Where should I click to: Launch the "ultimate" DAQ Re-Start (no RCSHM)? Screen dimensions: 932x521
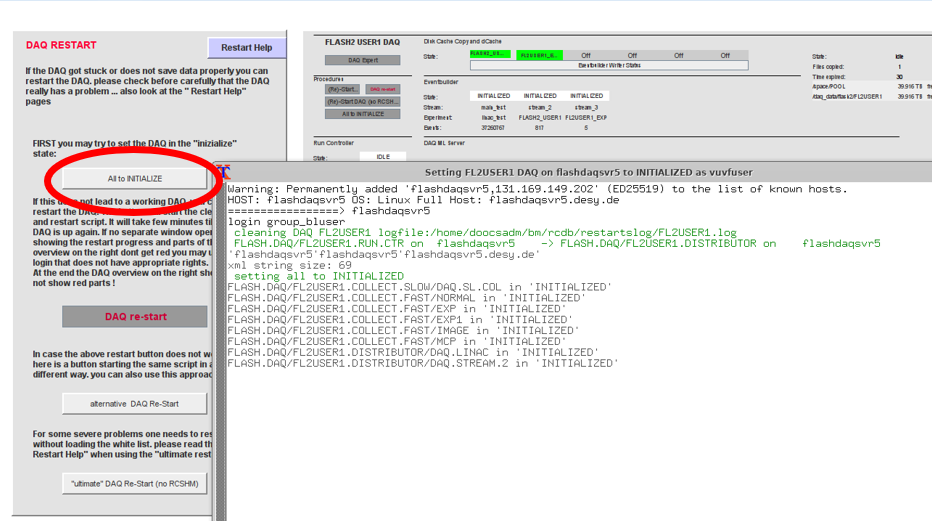[134, 483]
